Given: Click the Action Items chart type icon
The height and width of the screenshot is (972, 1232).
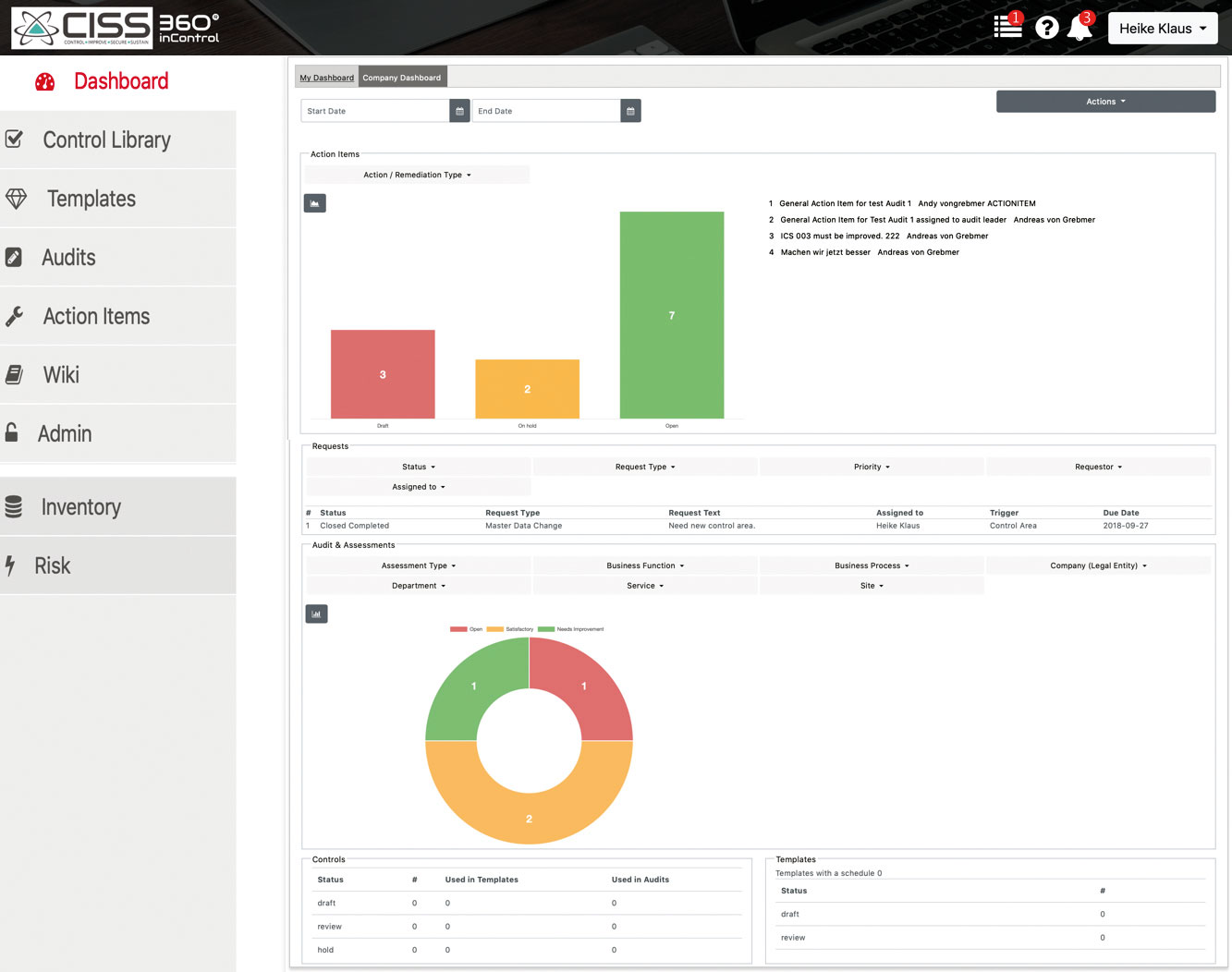Looking at the screenshot, I should (x=315, y=203).
